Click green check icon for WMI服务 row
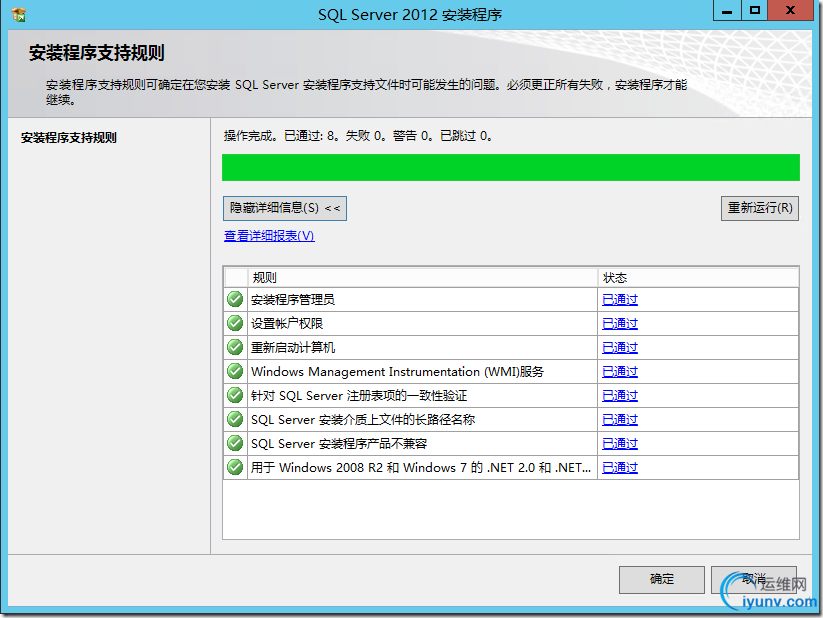 click(235, 371)
